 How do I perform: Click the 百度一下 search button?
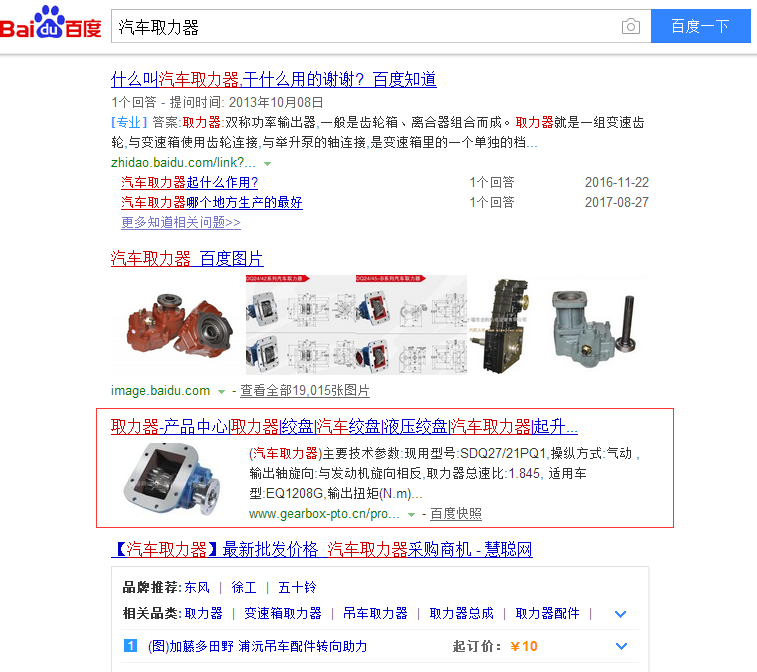click(701, 26)
